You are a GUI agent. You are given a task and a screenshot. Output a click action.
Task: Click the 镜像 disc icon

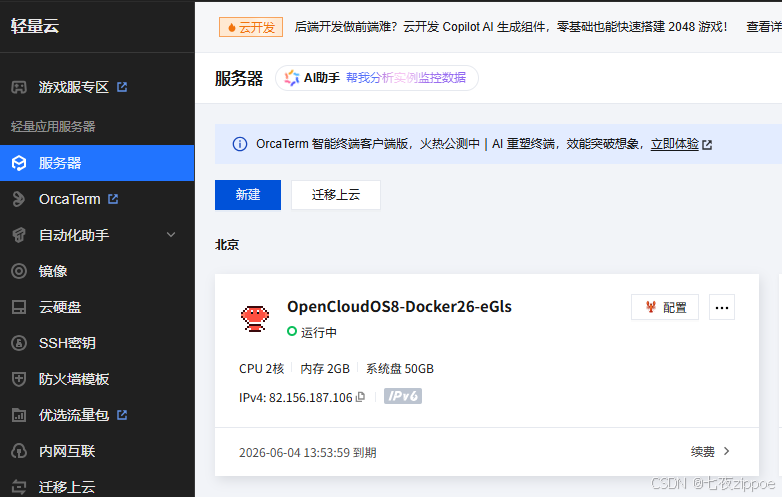19,271
